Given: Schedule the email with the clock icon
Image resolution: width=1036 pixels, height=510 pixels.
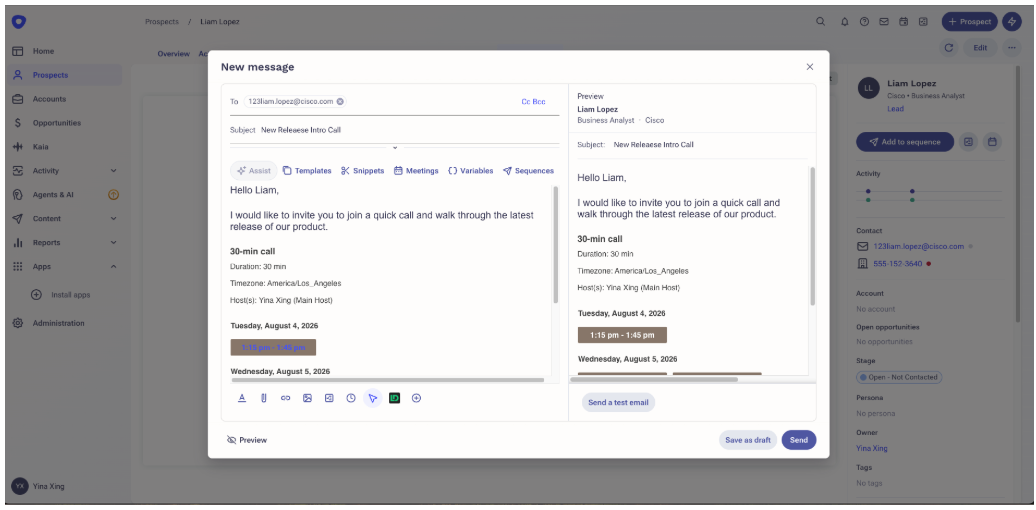Looking at the screenshot, I should point(351,398).
